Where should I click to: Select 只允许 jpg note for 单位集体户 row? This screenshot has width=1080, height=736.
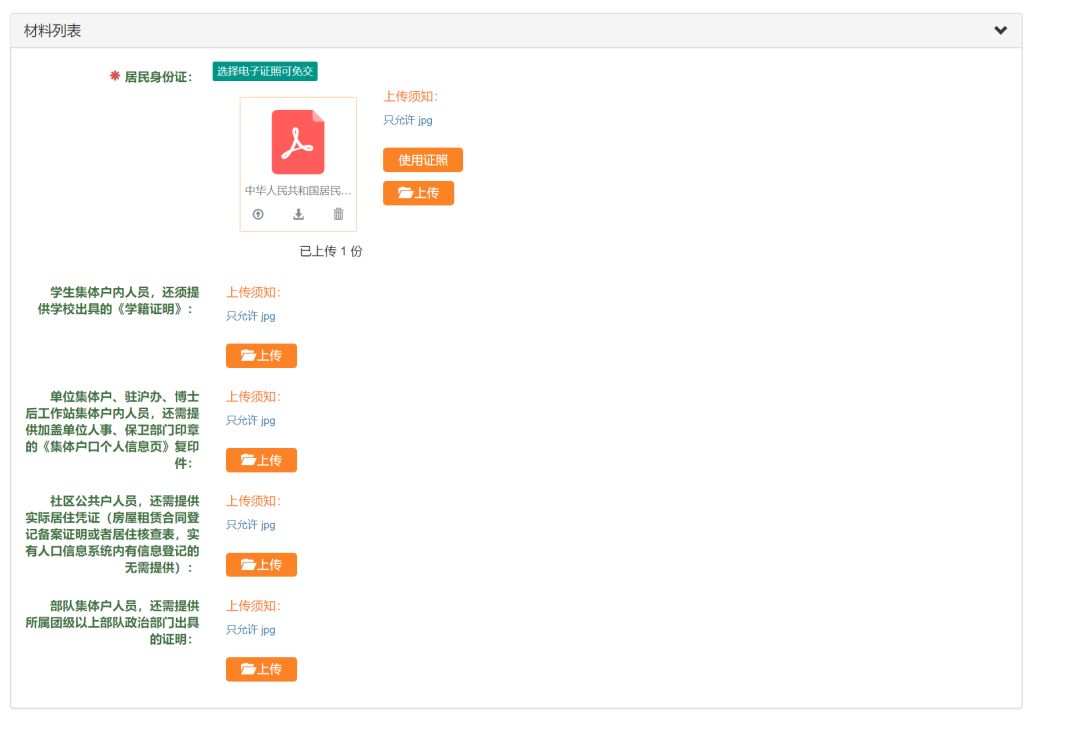tap(250, 420)
